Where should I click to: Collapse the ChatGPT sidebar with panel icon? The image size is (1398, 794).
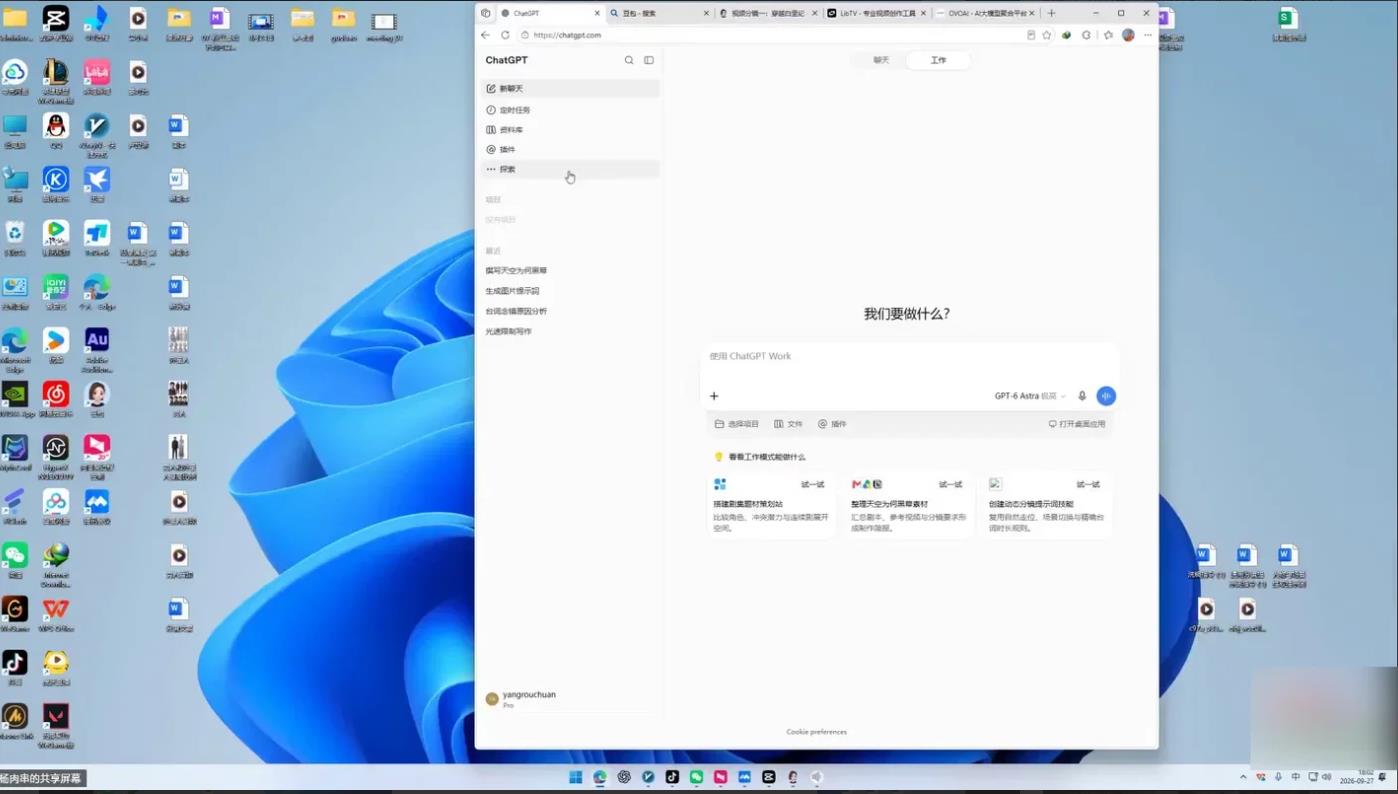click(649, 60)
